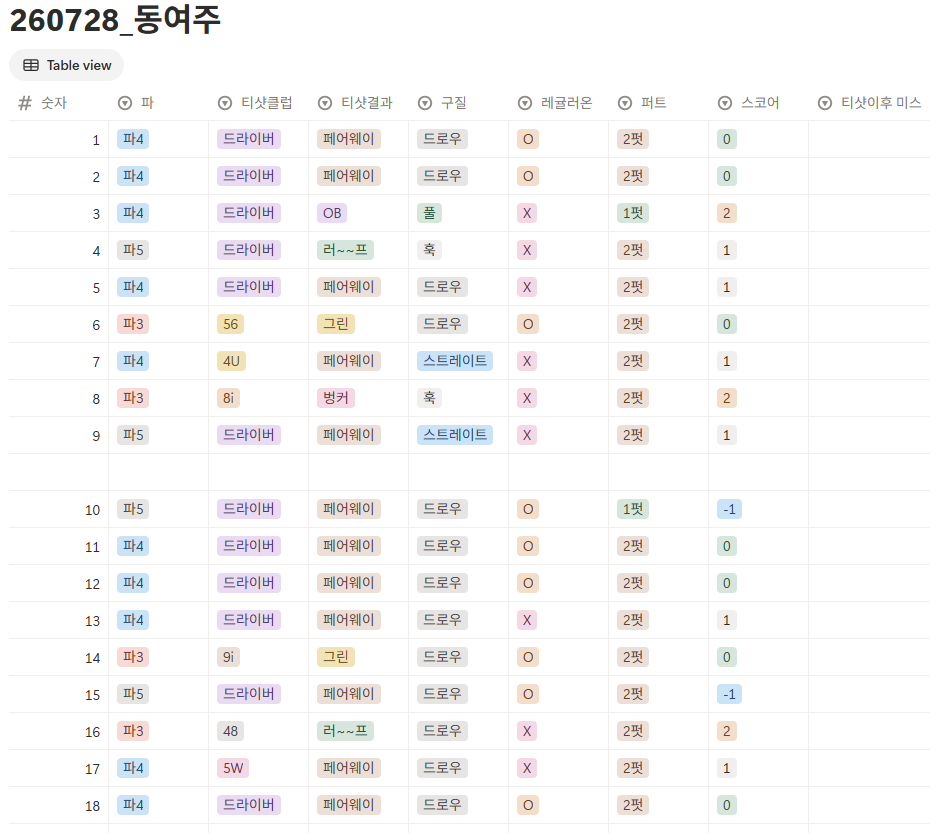Click the score 0 tag in row 11

tap(727, 546)
